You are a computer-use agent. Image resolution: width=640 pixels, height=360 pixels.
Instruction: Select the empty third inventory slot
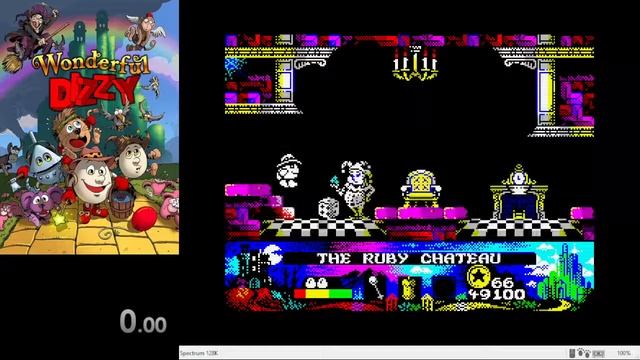tap(445, 288)
